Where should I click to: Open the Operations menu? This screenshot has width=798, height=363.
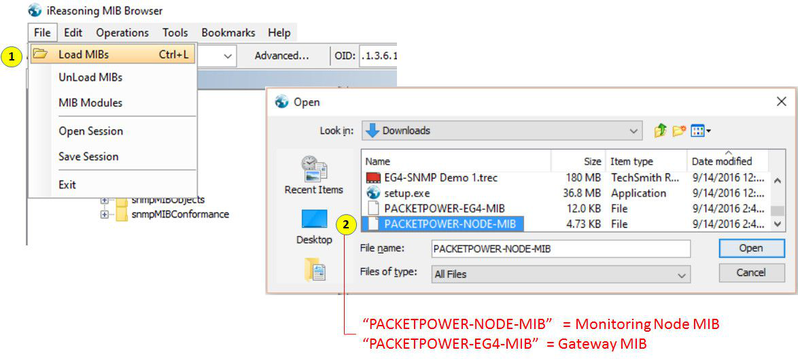(x=122, y=33)
